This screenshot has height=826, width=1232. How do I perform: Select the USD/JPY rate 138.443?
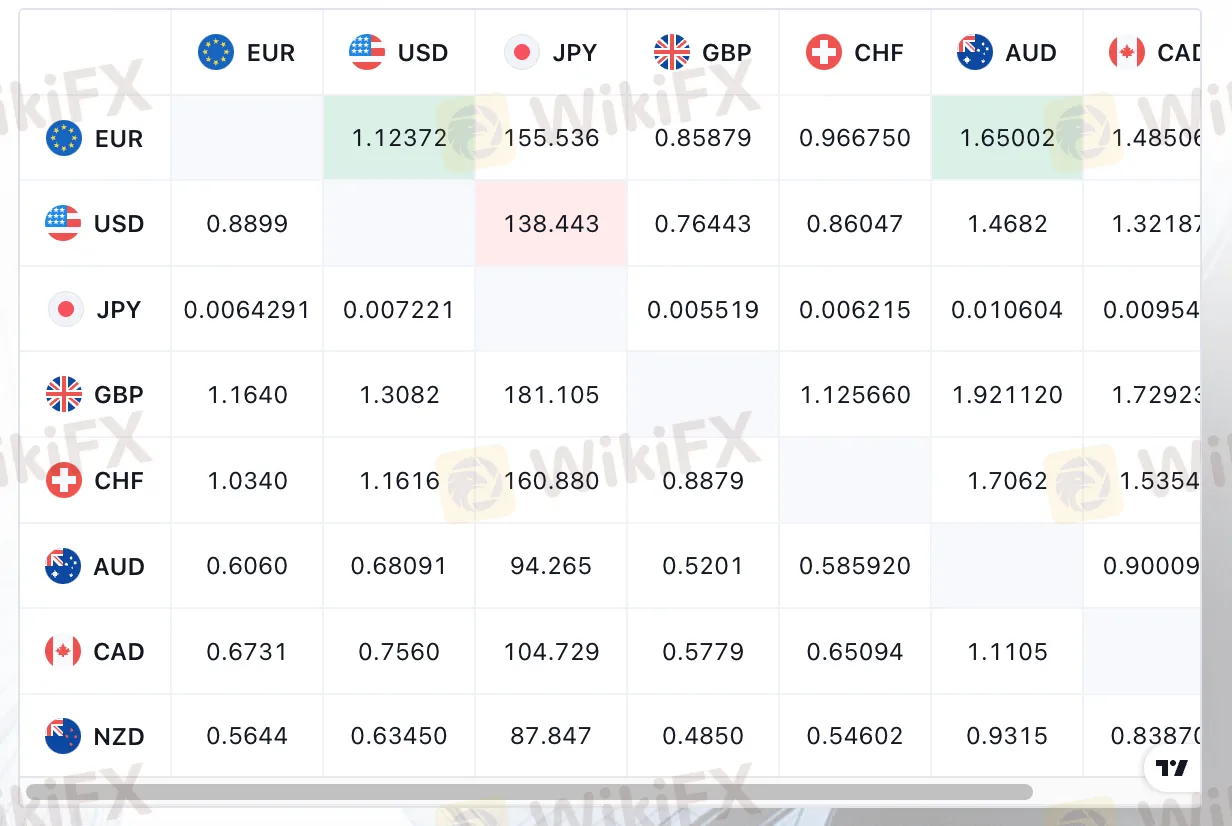[551, 224]
